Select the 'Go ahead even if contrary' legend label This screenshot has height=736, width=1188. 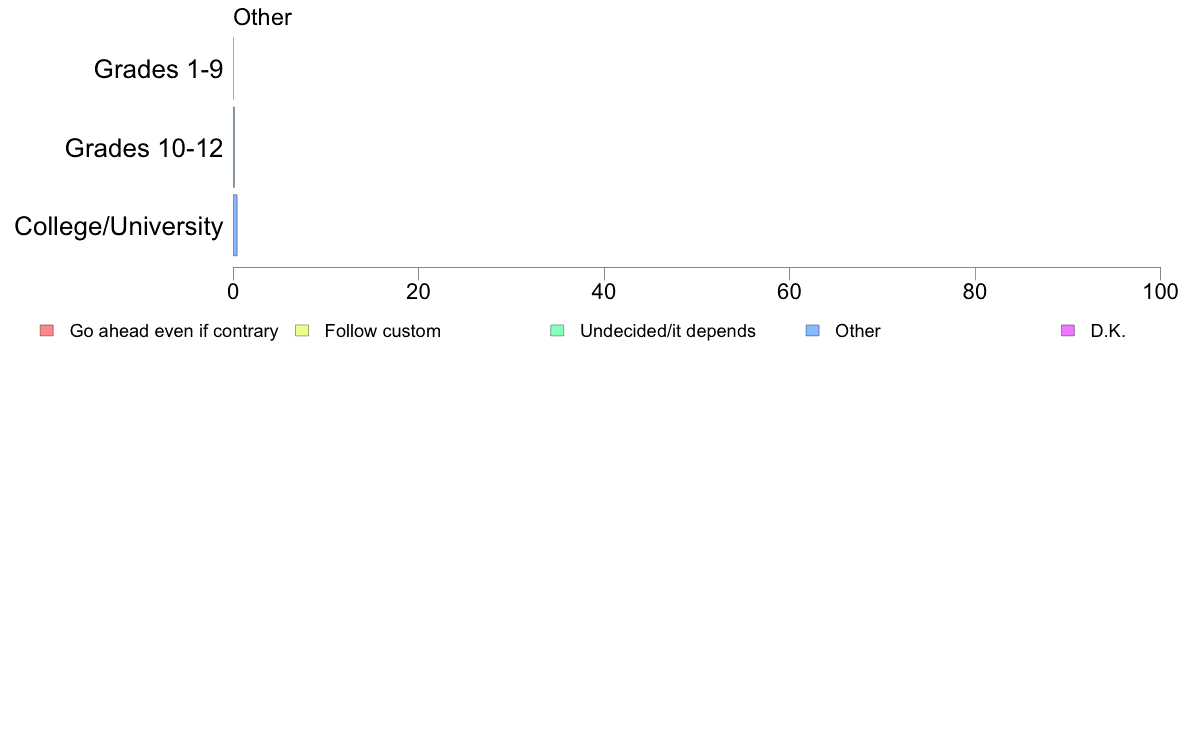(x=174, y=331)
